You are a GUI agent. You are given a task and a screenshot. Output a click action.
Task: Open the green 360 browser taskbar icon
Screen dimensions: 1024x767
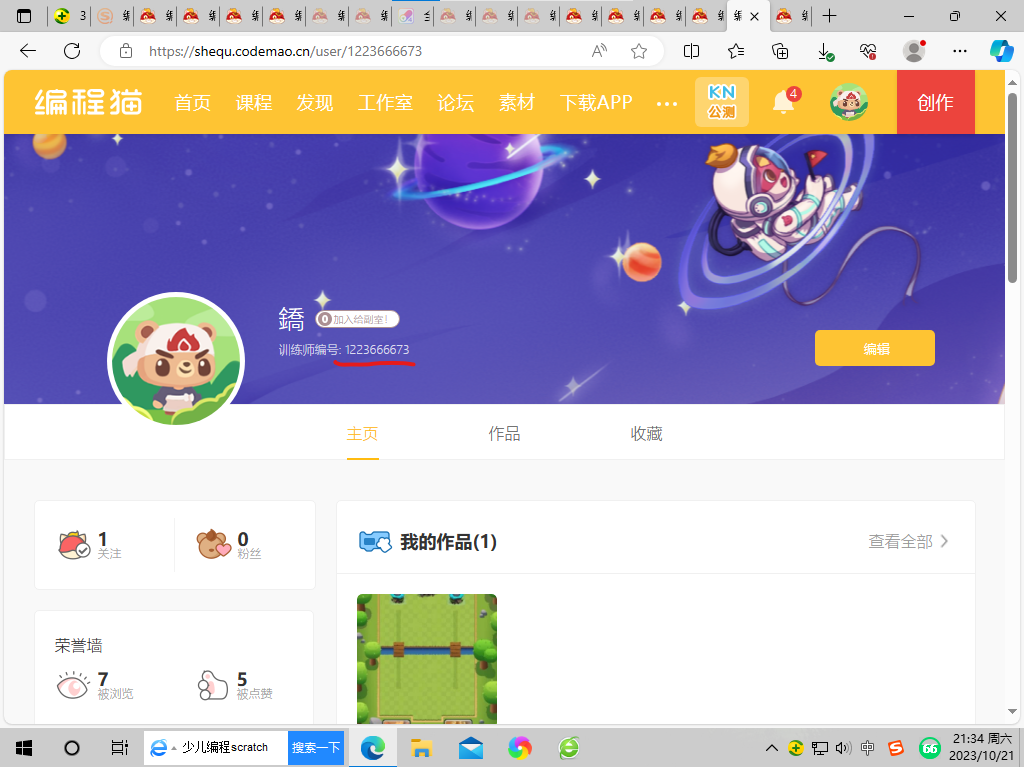[569, 748]
